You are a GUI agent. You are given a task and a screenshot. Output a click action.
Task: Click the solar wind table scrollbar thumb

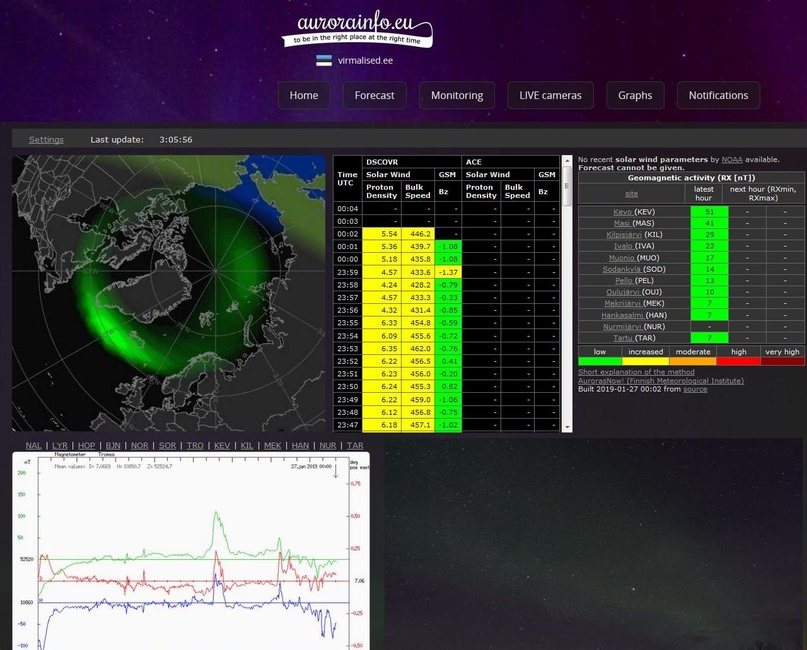coord(567,186)
